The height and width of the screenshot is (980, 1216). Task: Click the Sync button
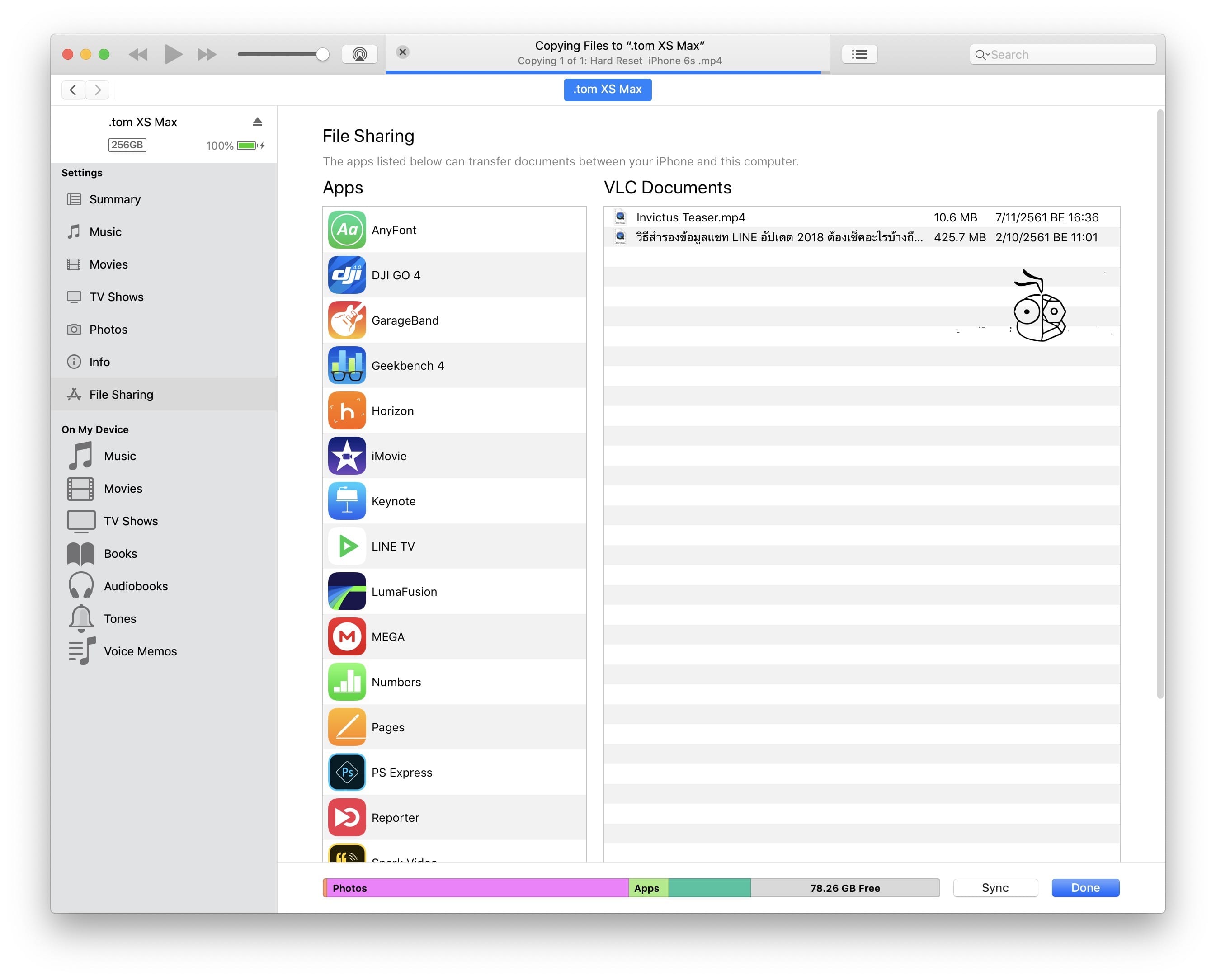[x=994, y=888]
